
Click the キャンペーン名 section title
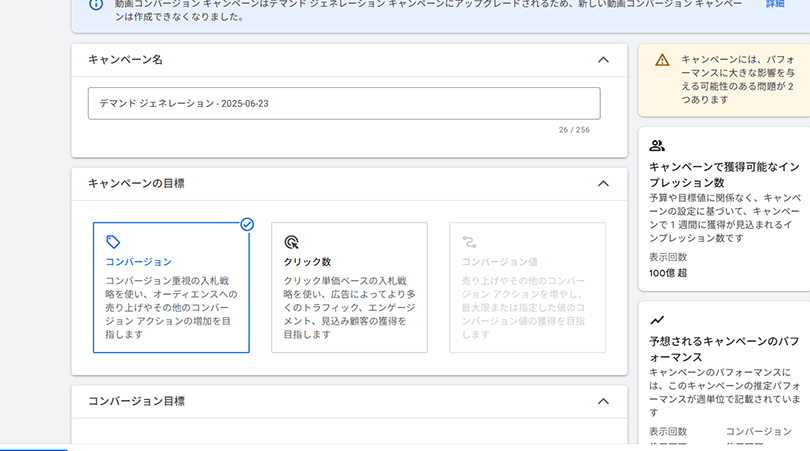coord(125,60)
